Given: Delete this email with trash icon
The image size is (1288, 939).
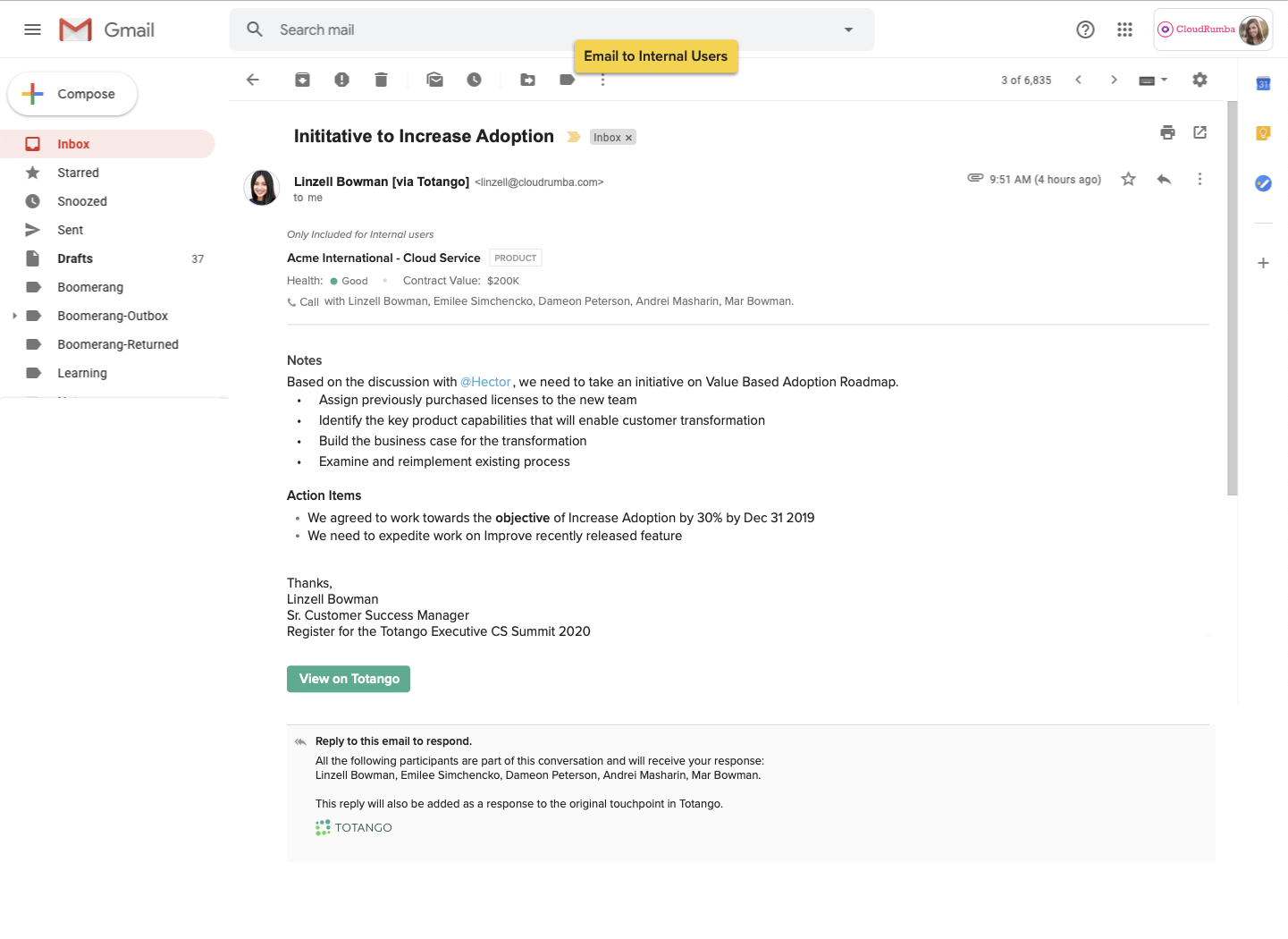Looking at the screenshot, I should [x=381, y=80].
